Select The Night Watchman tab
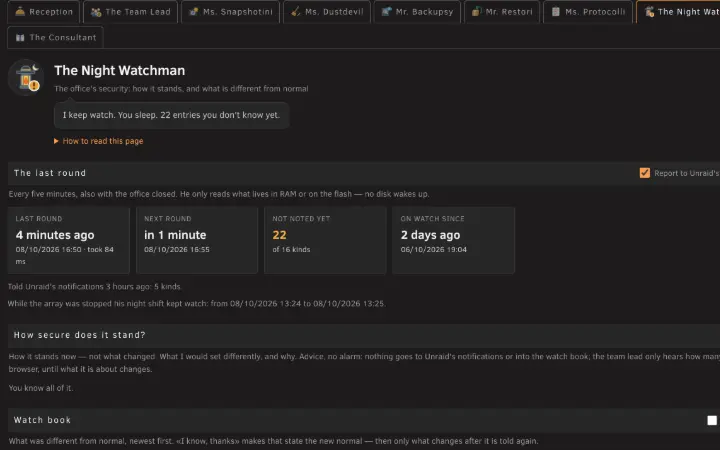The width and height of the screenshot is (720, 450). pos(678,12)
